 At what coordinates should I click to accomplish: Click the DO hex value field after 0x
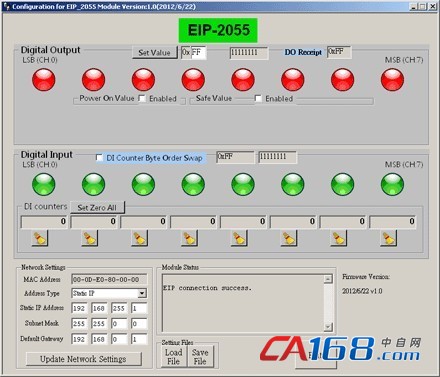[199, 53]
